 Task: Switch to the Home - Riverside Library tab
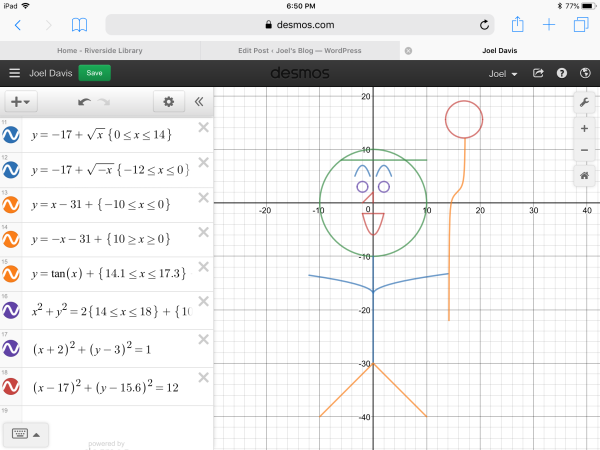[100, 50]
